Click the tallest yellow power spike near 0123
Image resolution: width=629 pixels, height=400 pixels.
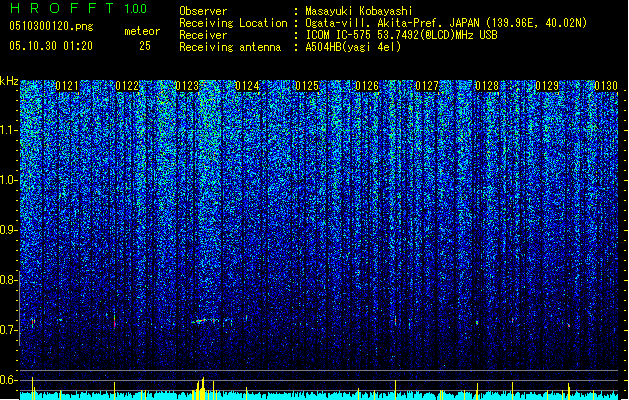pos(203,387)
